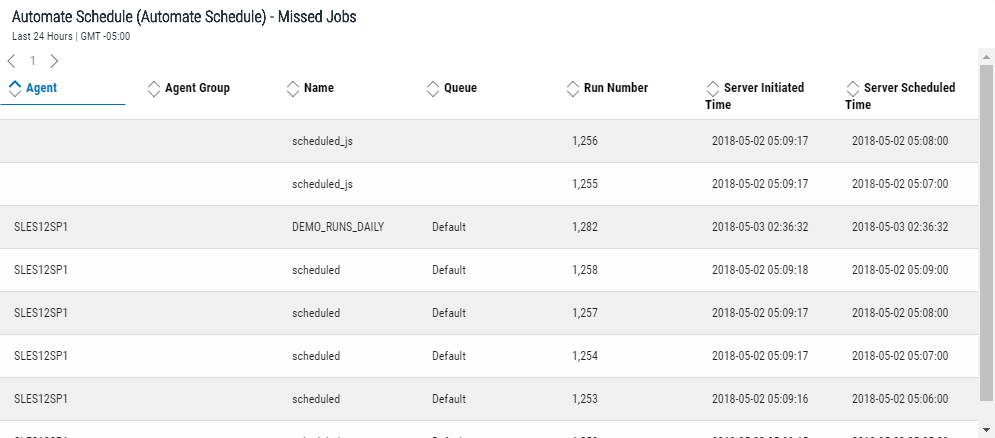
Task: Select the DEMO_RUNS_DAILY job row
Action: (338, 227)
